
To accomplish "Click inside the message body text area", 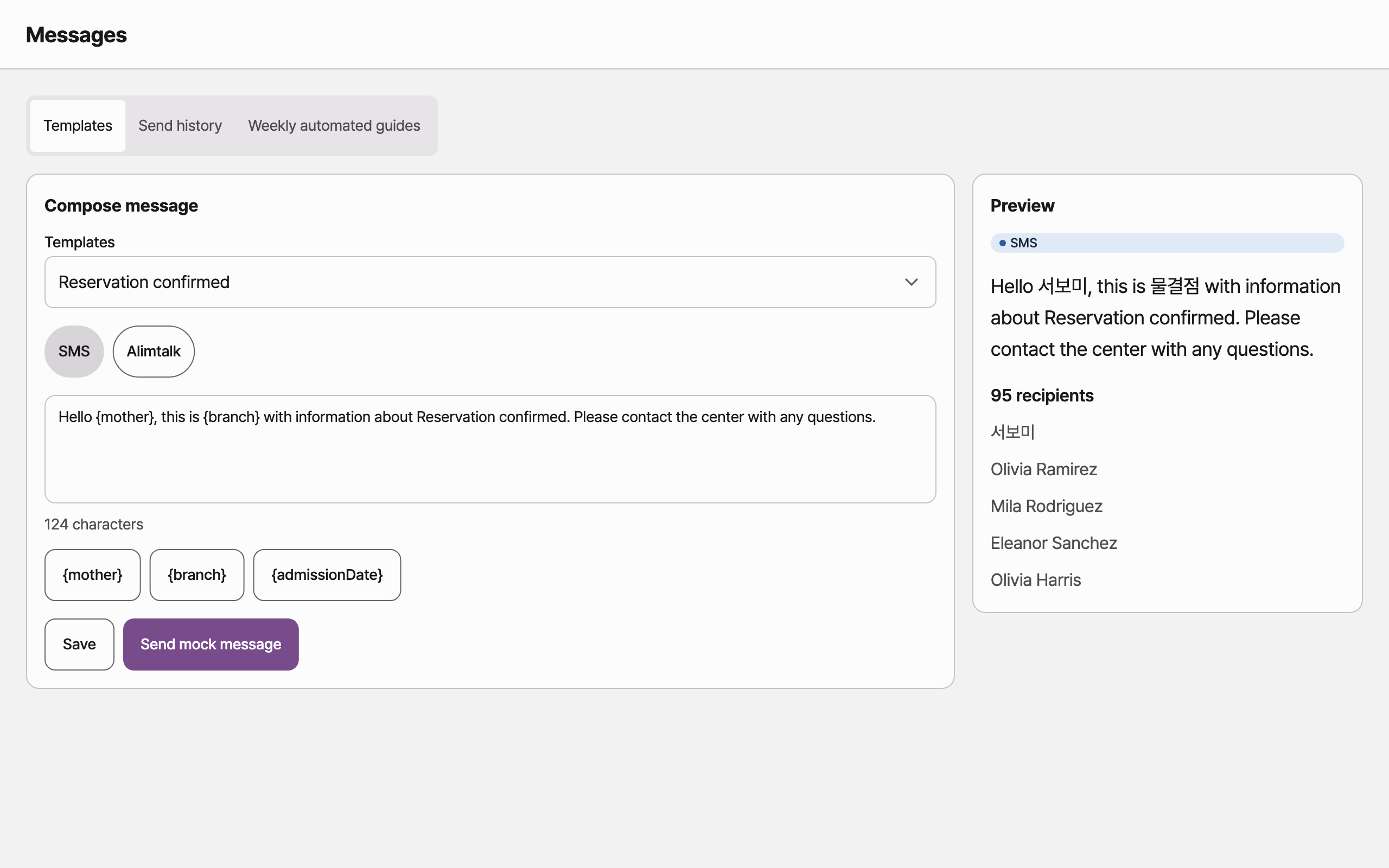I will [490, 449].
